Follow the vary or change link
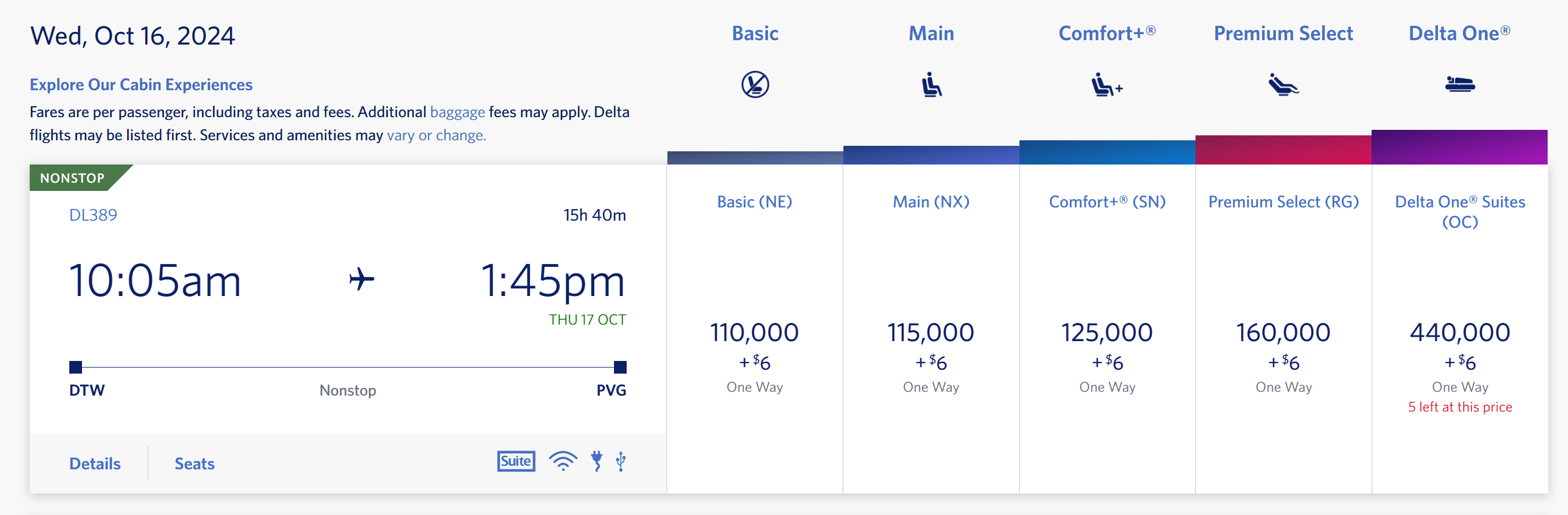Viewport: 1568px width, 515px height. 436,135
